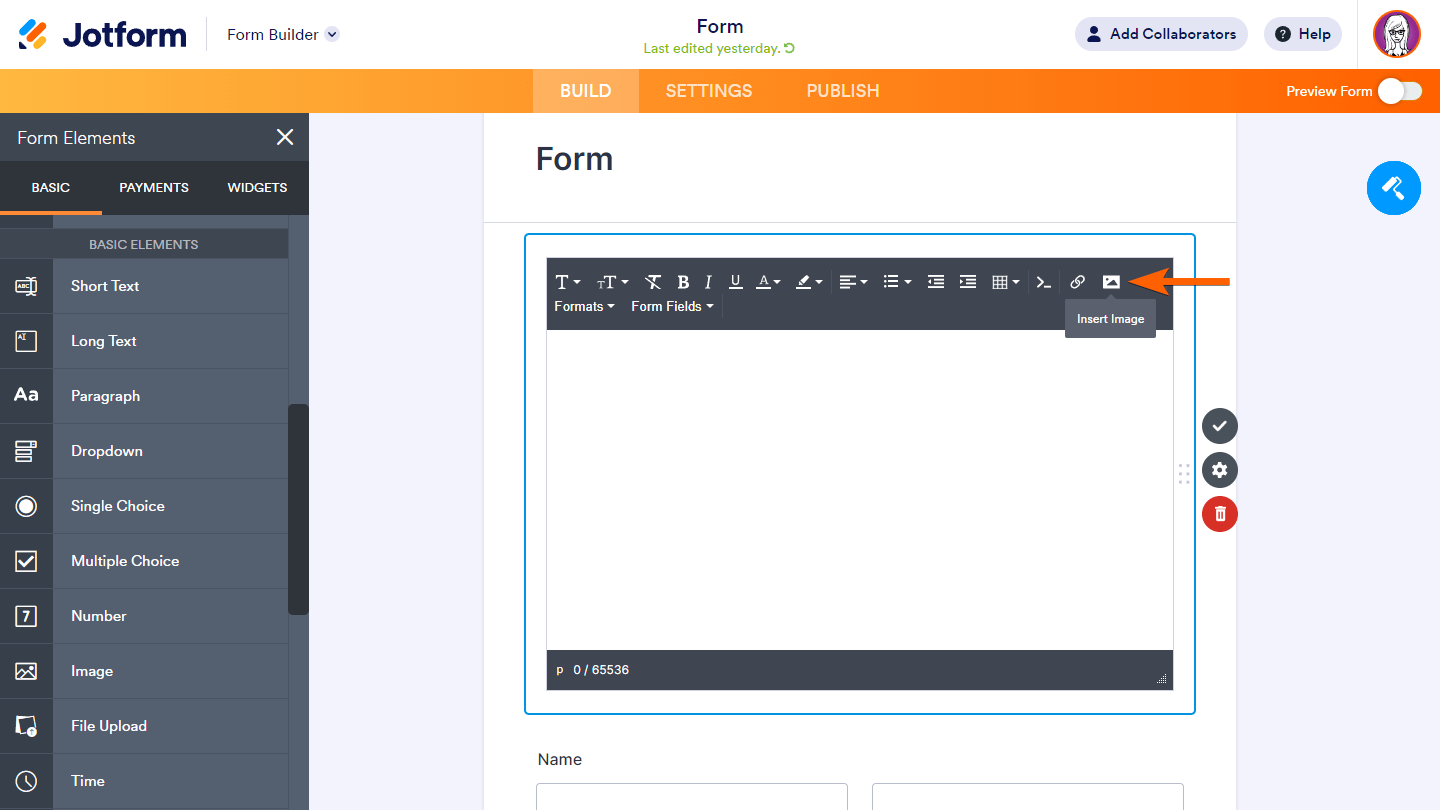Open the font family dropdown
This screenshot has height=810, width=1440.
[567, 282]
